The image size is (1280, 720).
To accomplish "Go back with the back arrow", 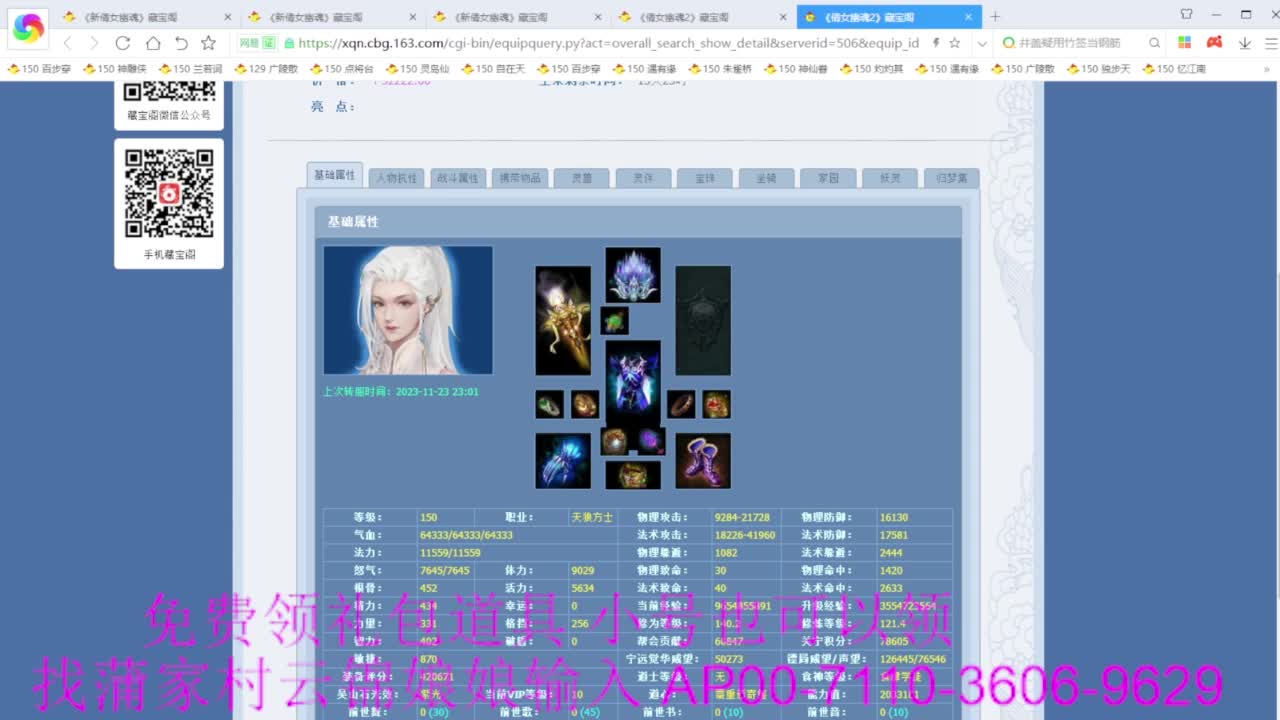I will (67, 43).
